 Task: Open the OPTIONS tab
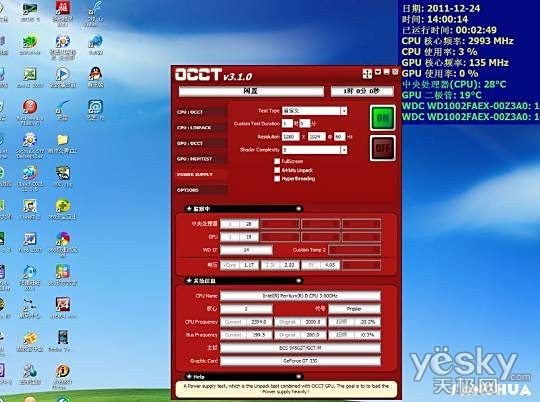(201, 190)
